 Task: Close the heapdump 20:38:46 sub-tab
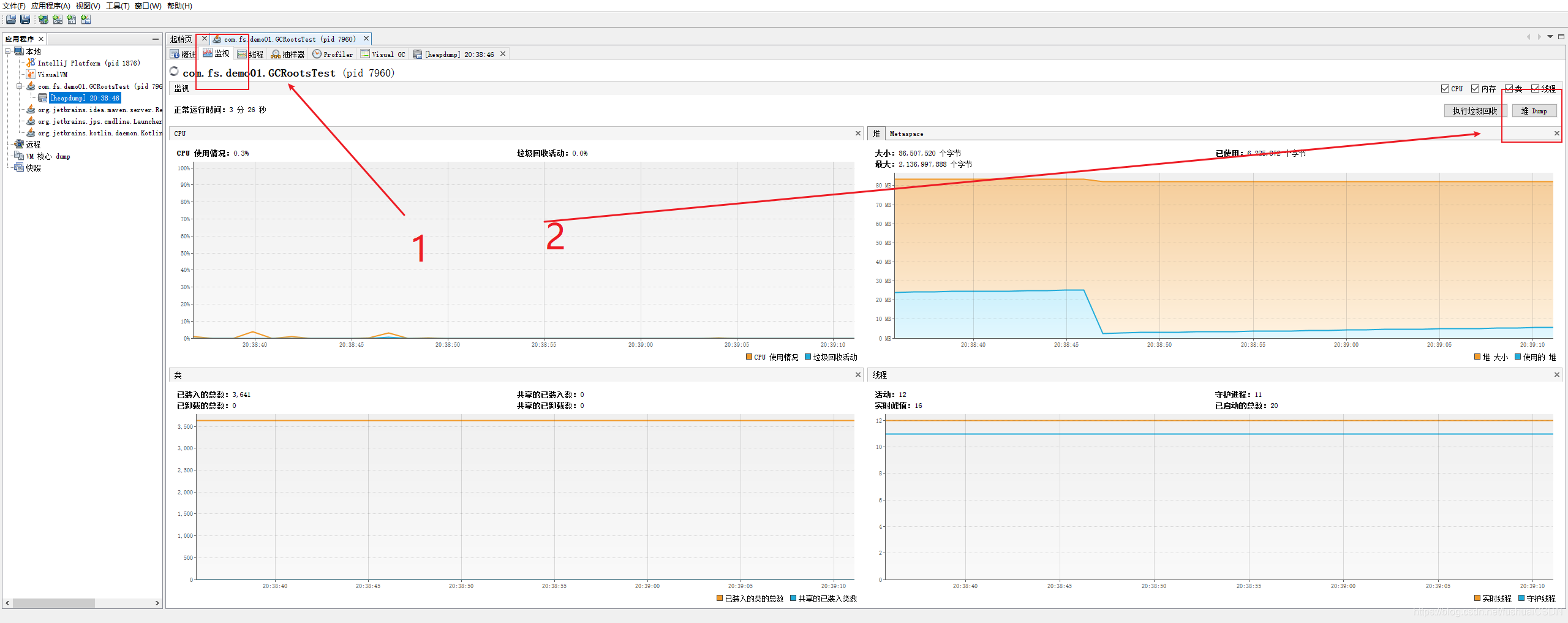click(x=503, y=54)
